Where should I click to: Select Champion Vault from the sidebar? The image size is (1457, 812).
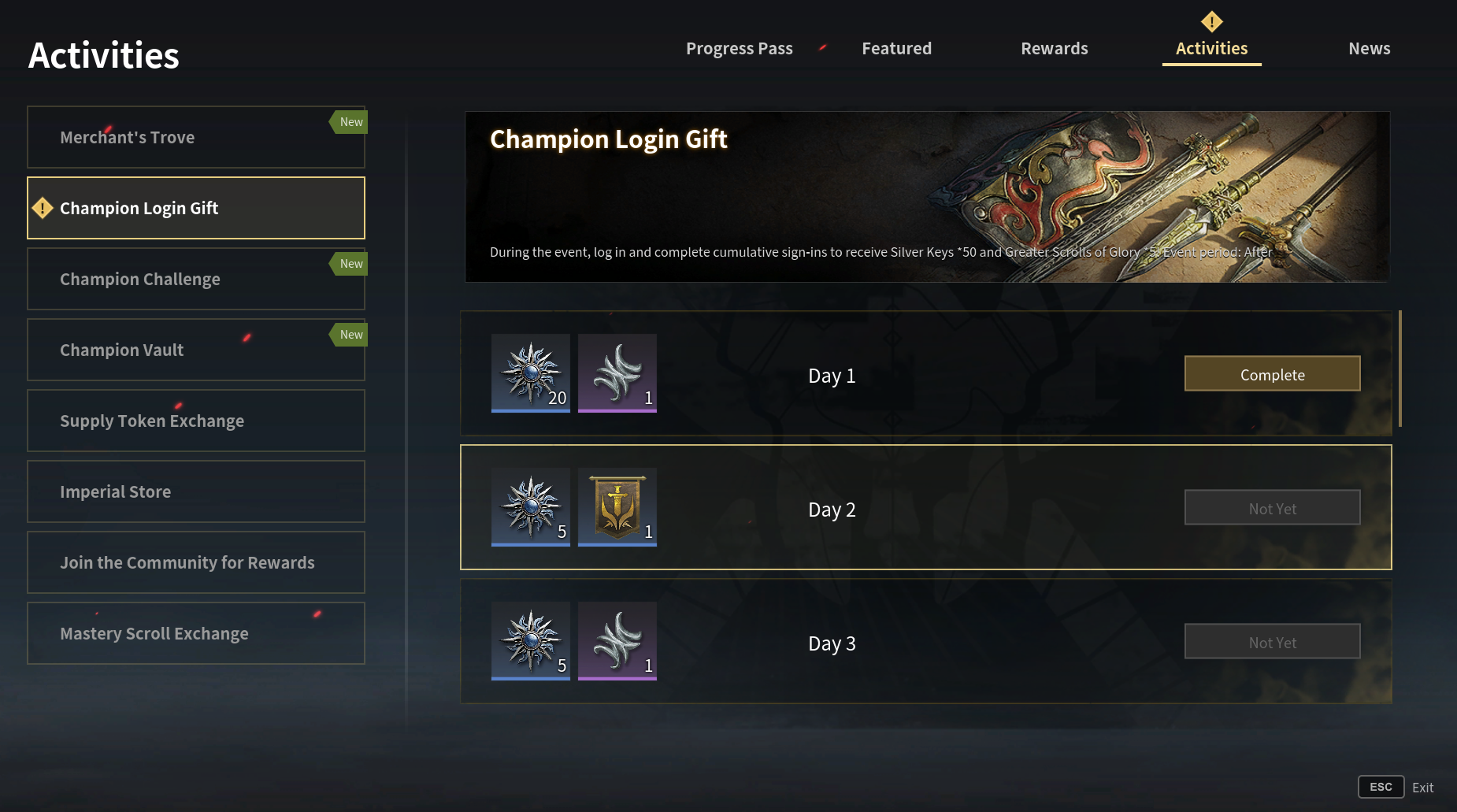[x=195, y=350]
